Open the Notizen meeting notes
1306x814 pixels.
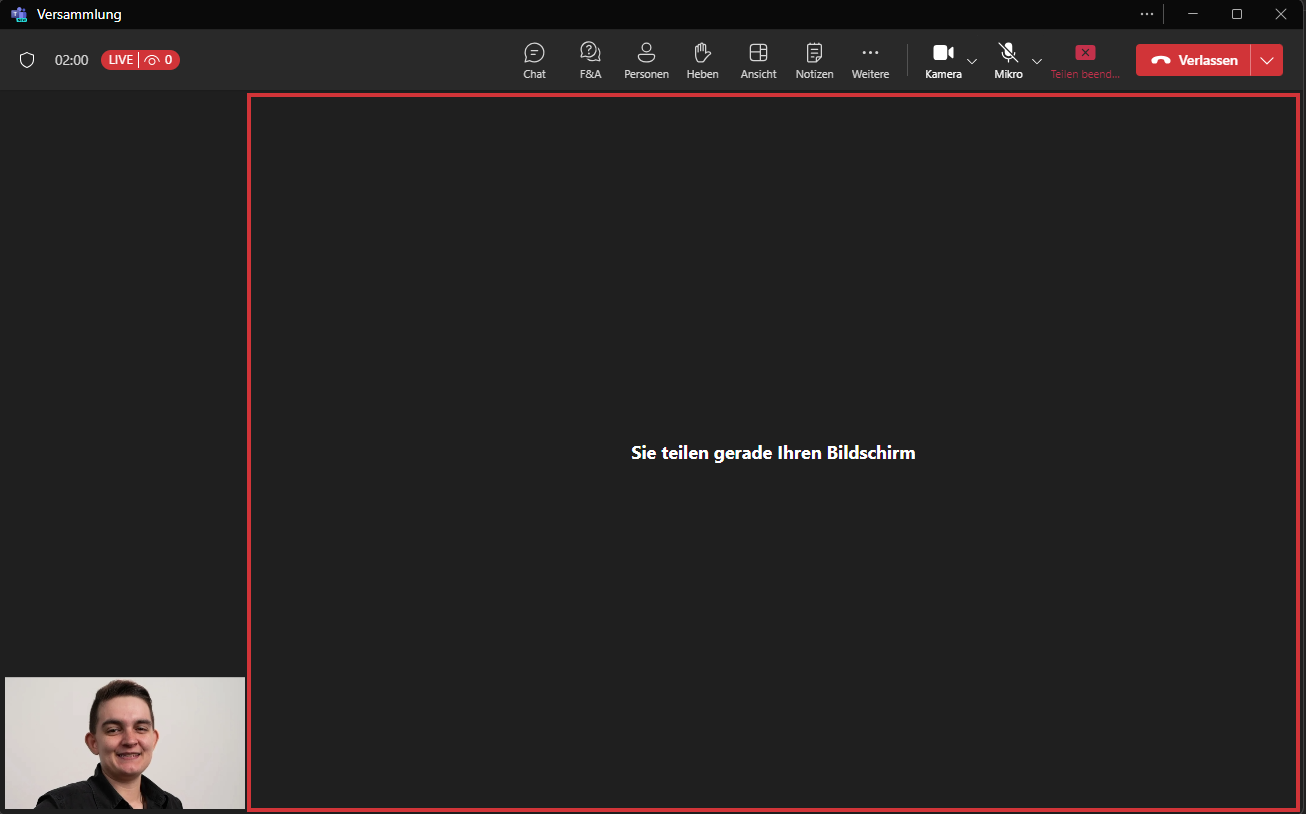tap(814, 60)
